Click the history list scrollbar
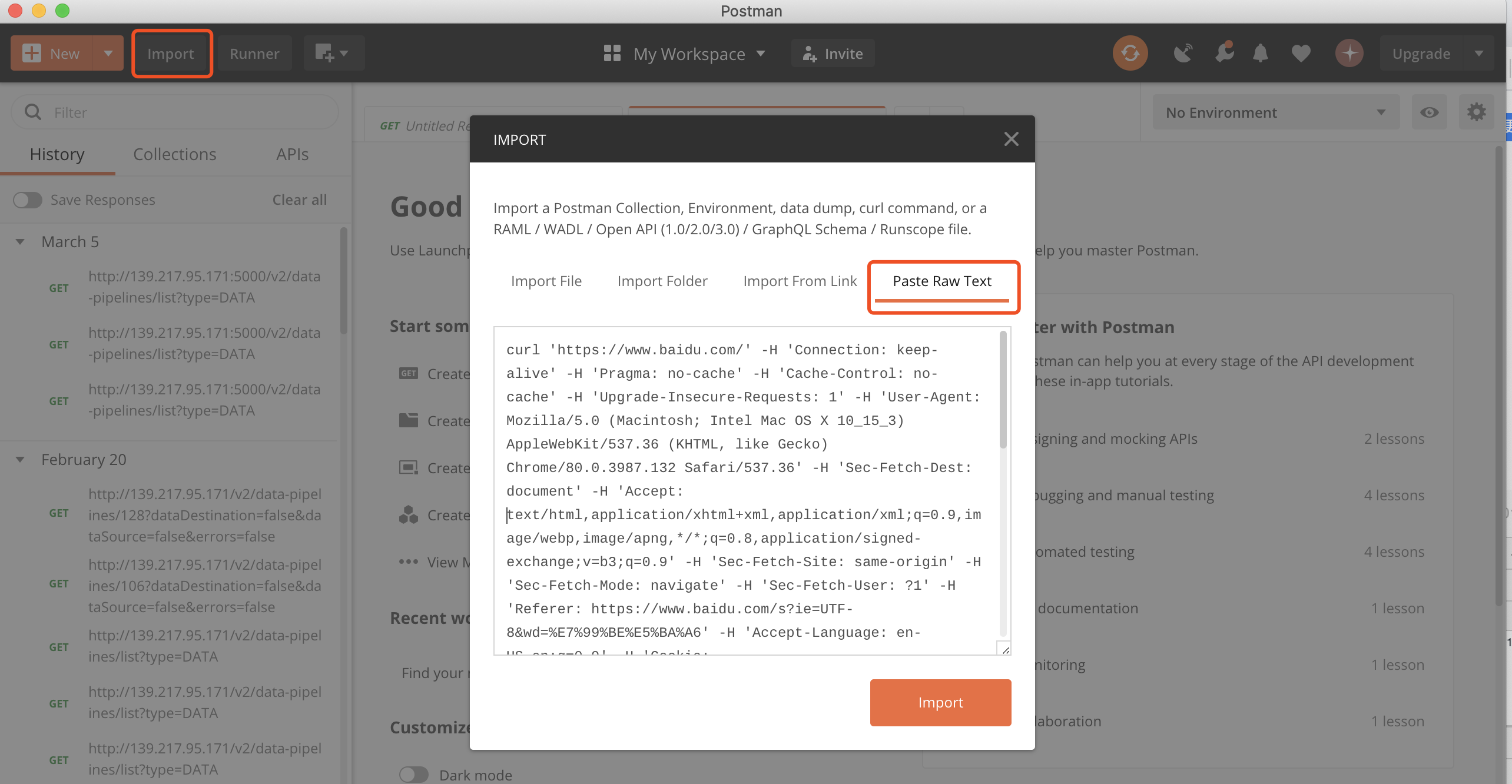This screenshot has height=784, width=1512. point(344,281)
